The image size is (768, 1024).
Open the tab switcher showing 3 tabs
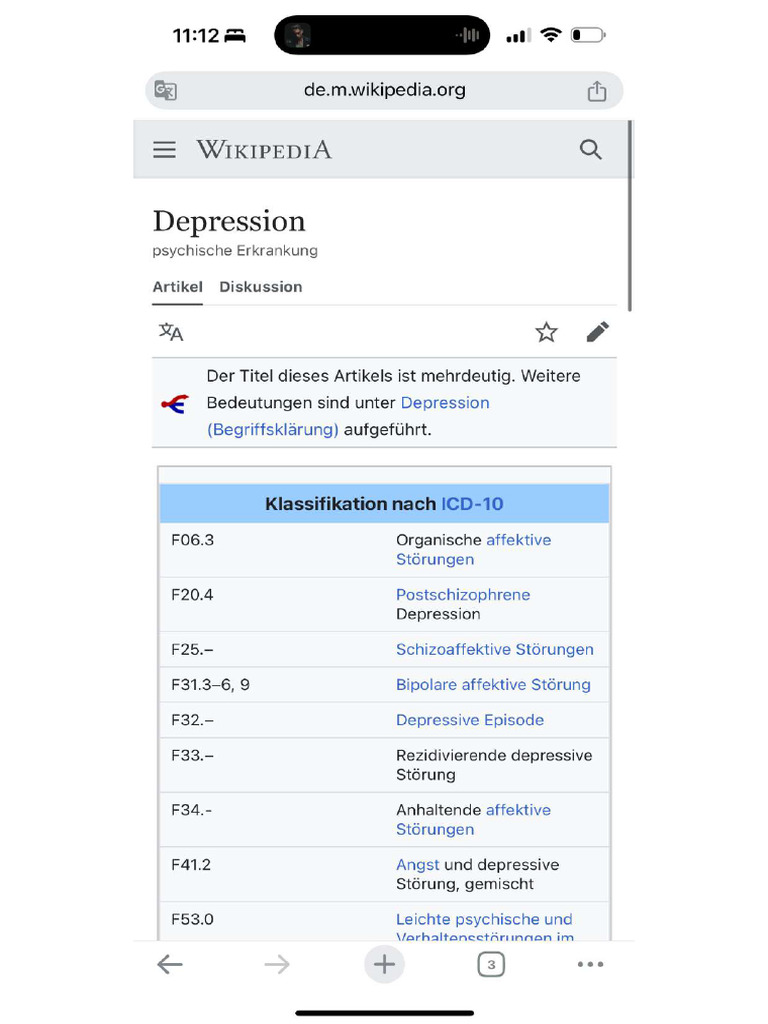(491, 964)
